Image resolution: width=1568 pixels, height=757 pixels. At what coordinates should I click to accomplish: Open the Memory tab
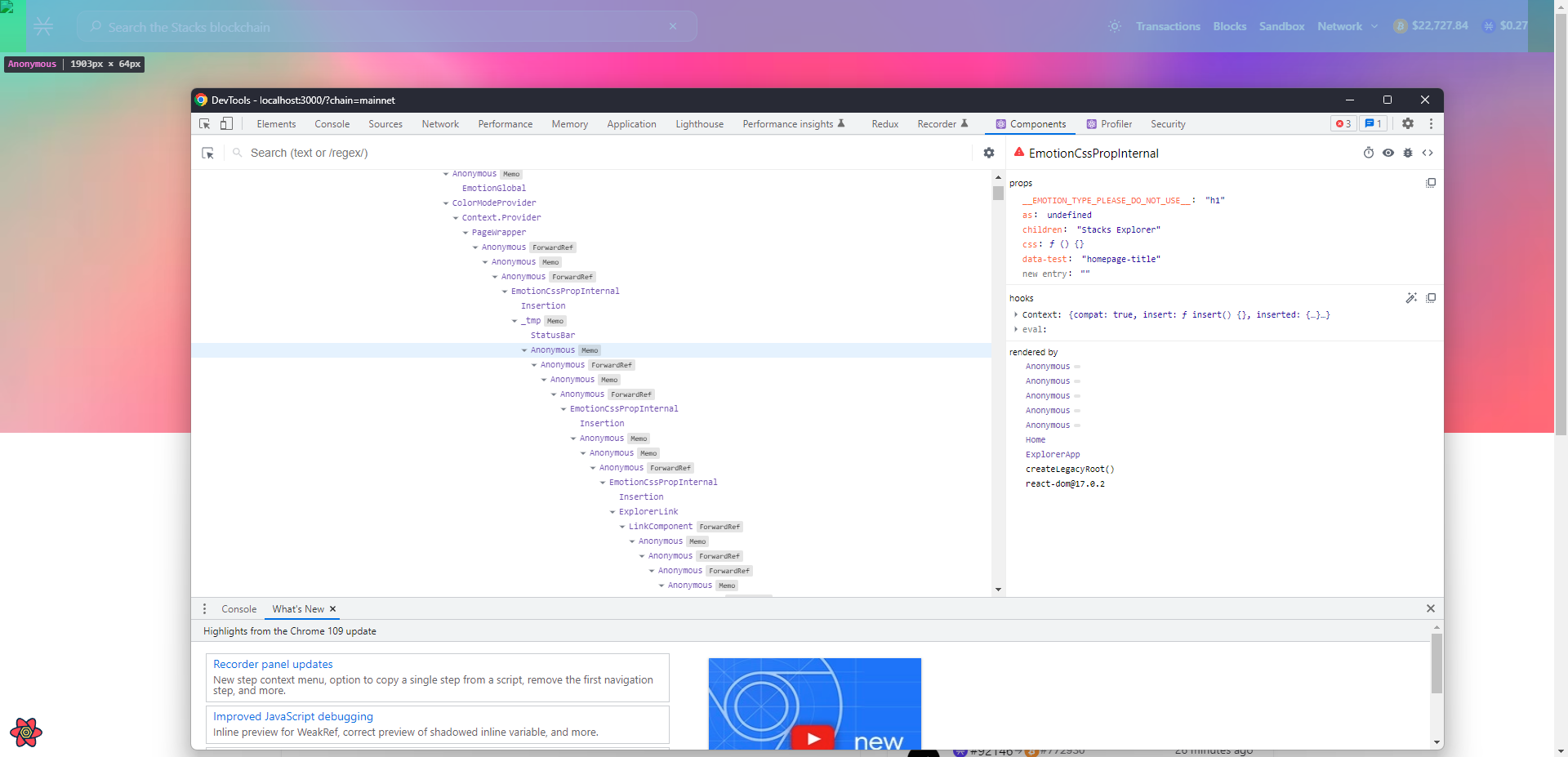570,124
